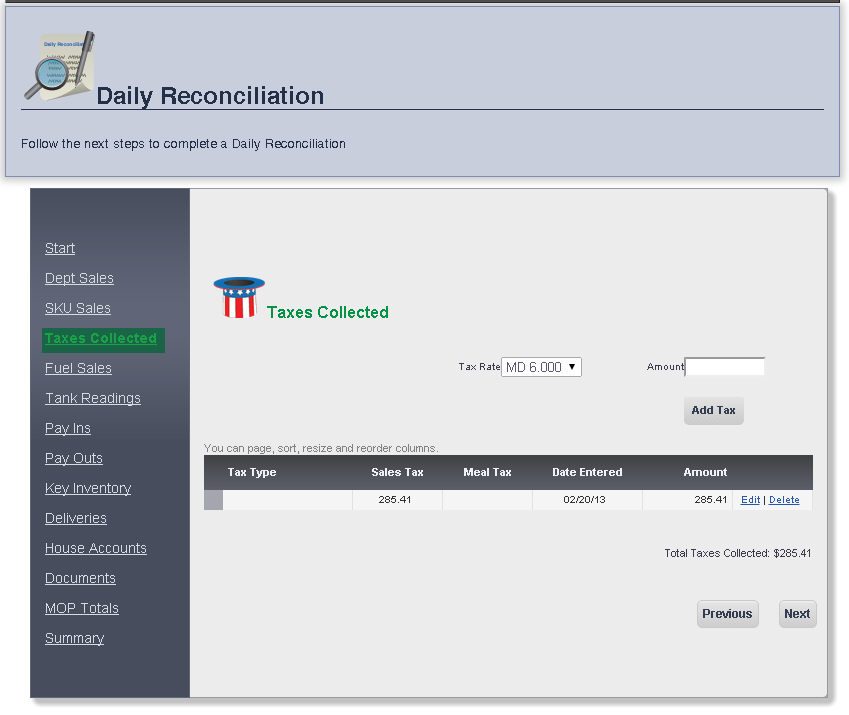
Task: Click the Uncle Sam hat taxes icon
Action: 239,297
